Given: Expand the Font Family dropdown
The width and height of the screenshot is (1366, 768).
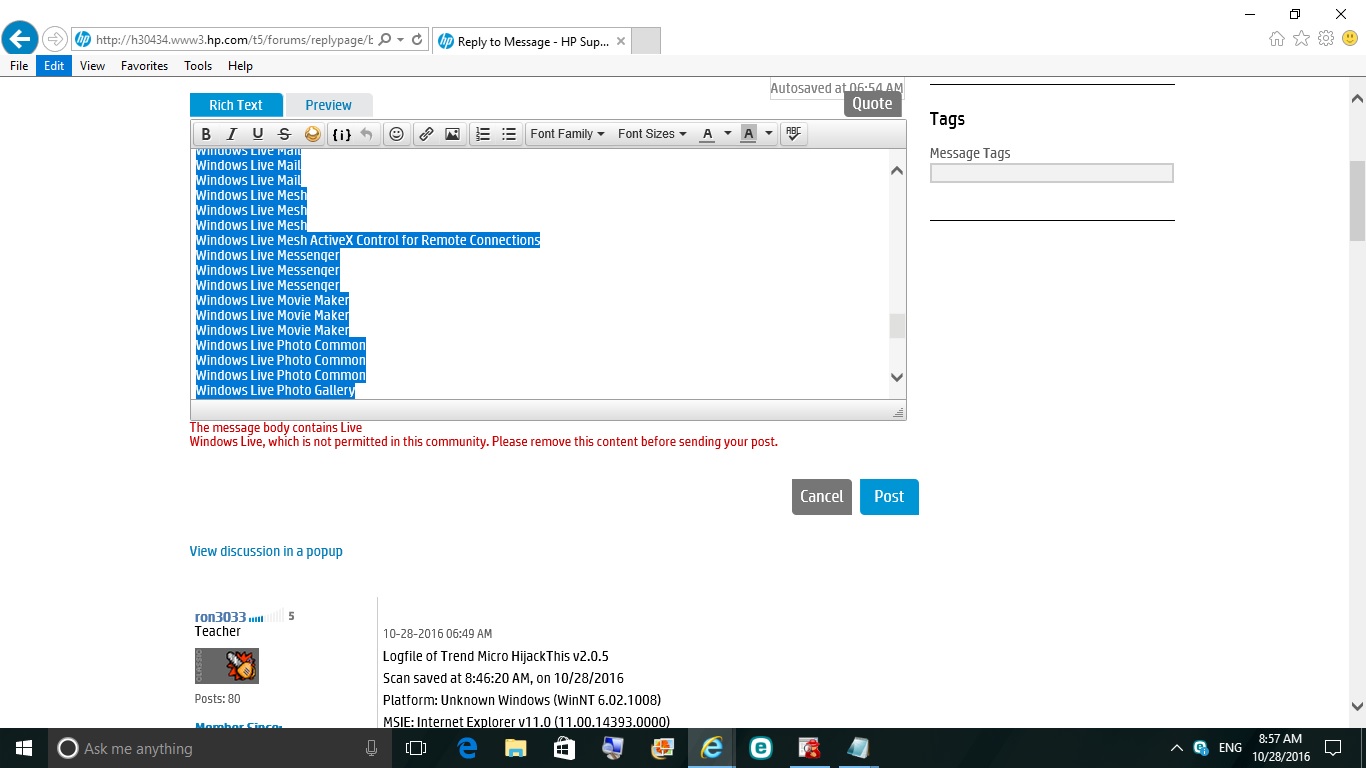Looking at the screenshot, I should click(567, 134).
